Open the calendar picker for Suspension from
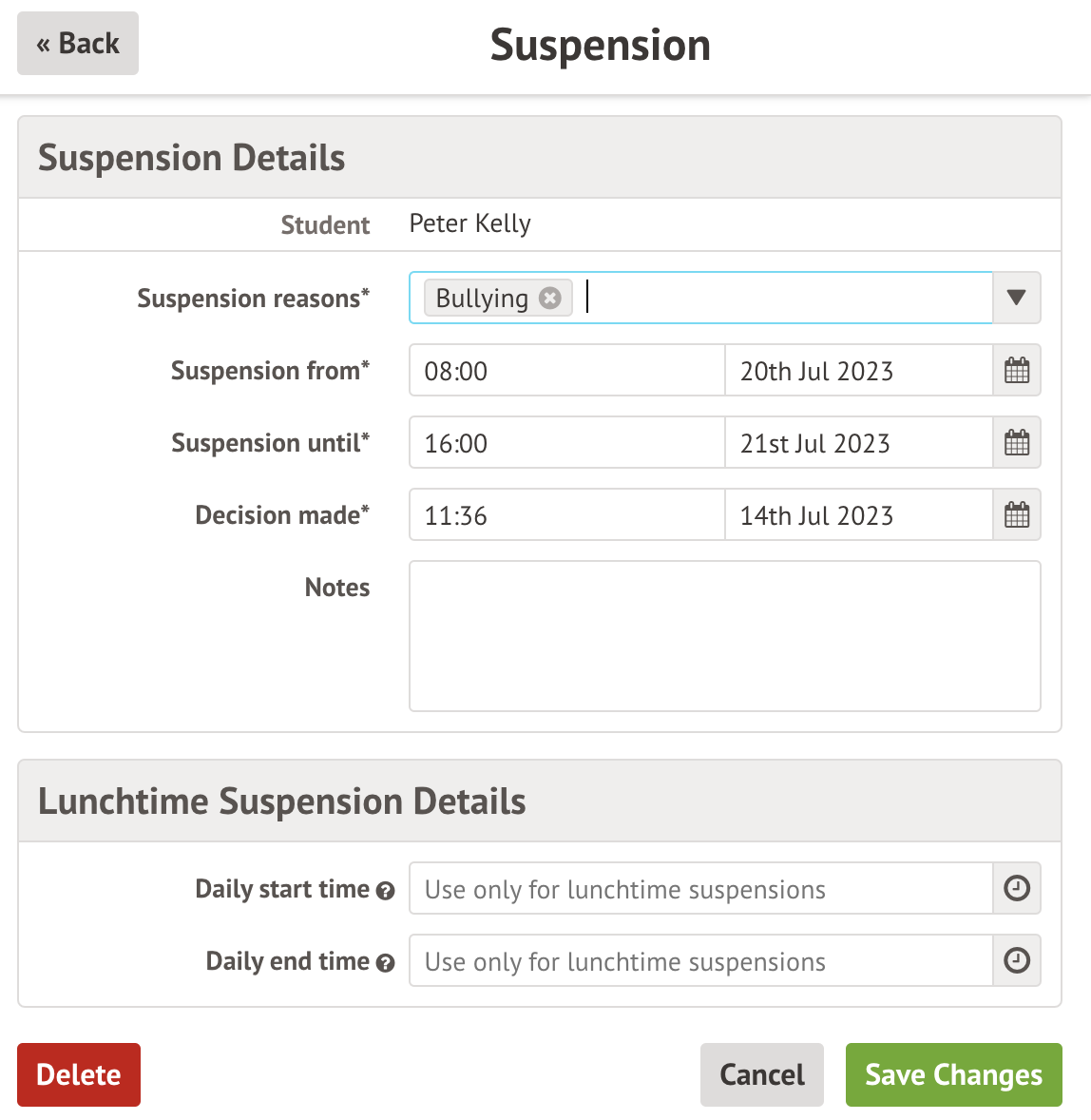Viewport: 1091px width, 1120px height. tap(1016, 370)
